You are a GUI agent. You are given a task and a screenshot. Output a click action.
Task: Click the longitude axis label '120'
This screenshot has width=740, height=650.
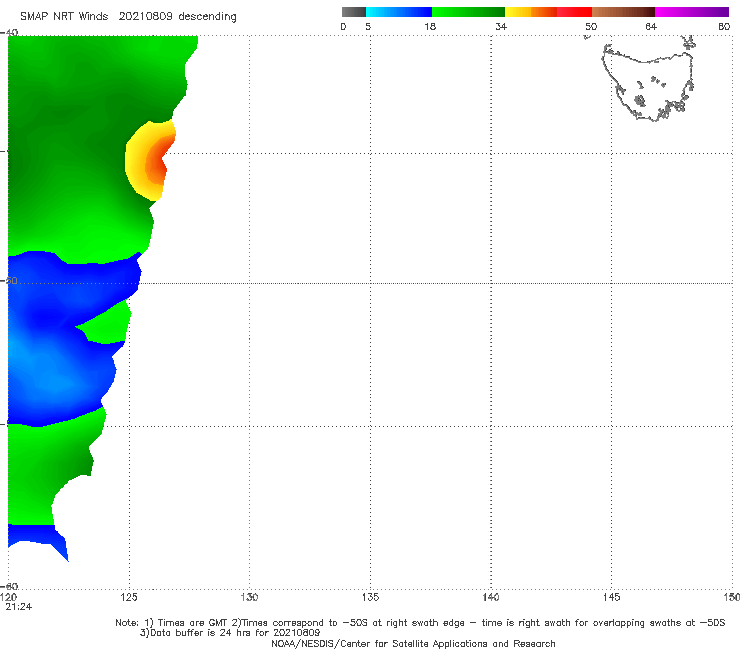8,597
